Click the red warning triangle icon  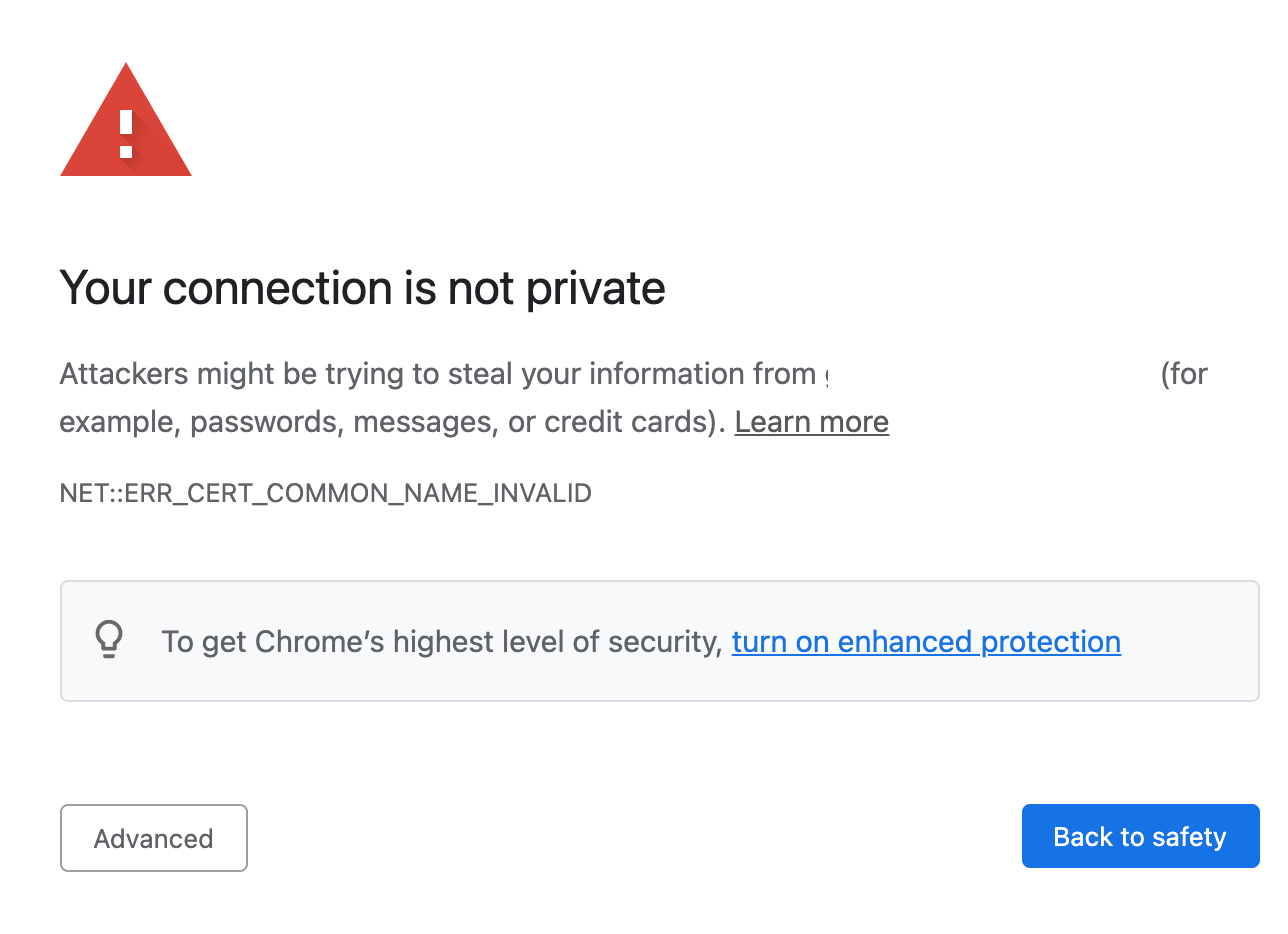pos(126,120)
